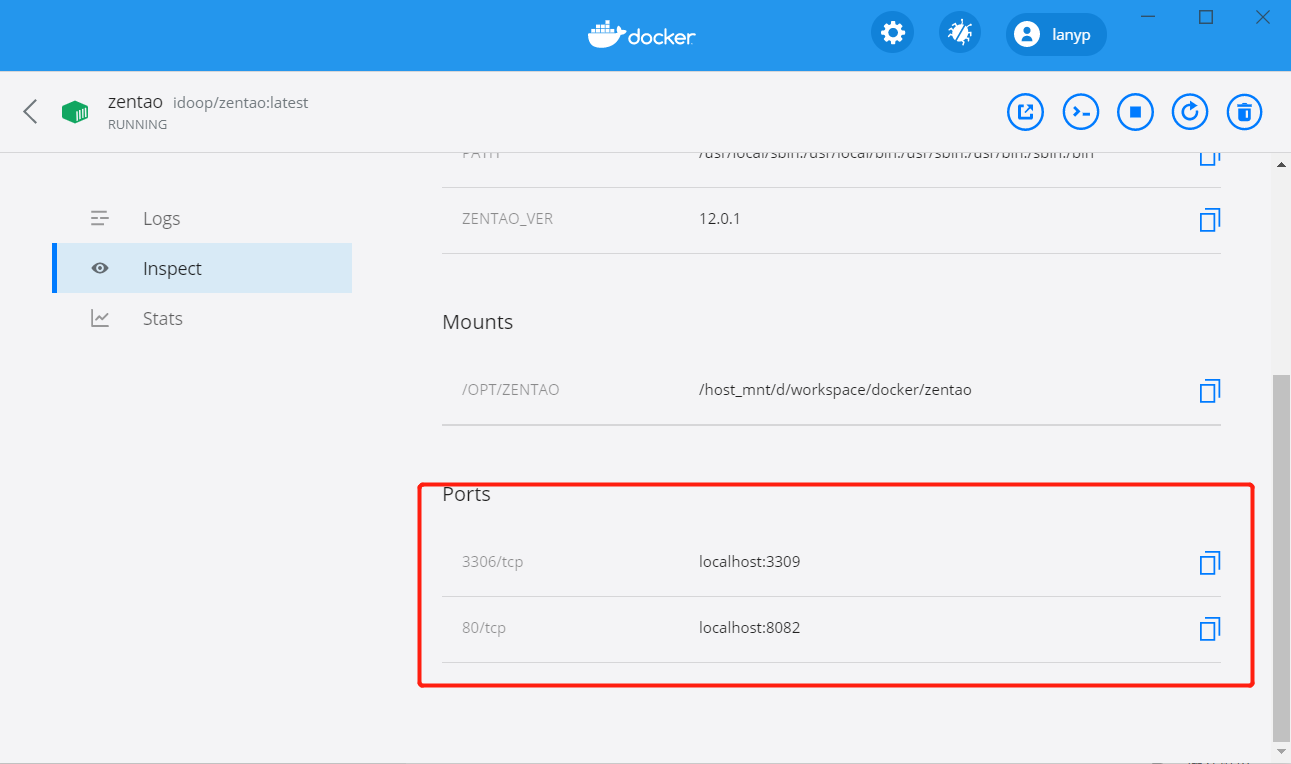Image resolution: width=1291 pixels, height=764 pixels.
Task: Copy the PATH environment variable value
Action: (1209, 155)
